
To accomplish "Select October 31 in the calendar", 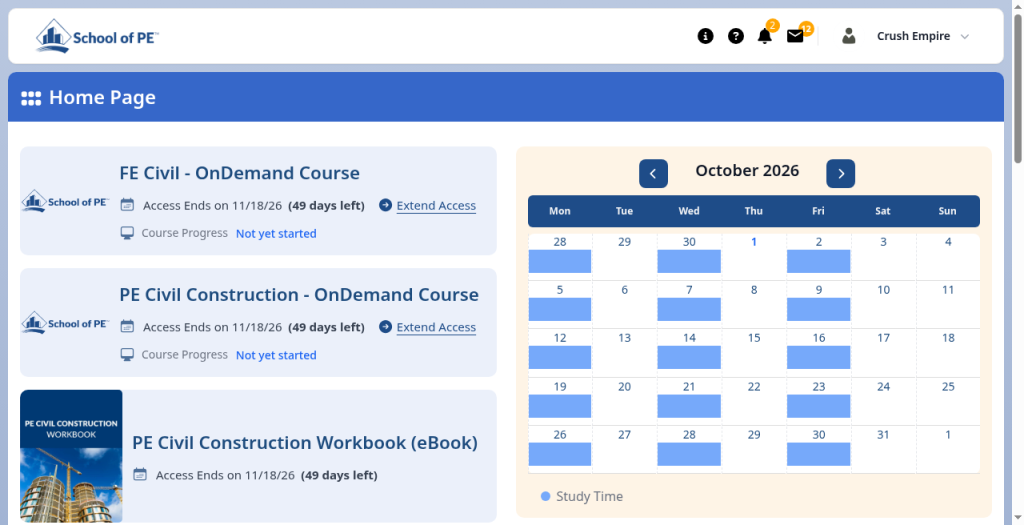I will point(883,435).
